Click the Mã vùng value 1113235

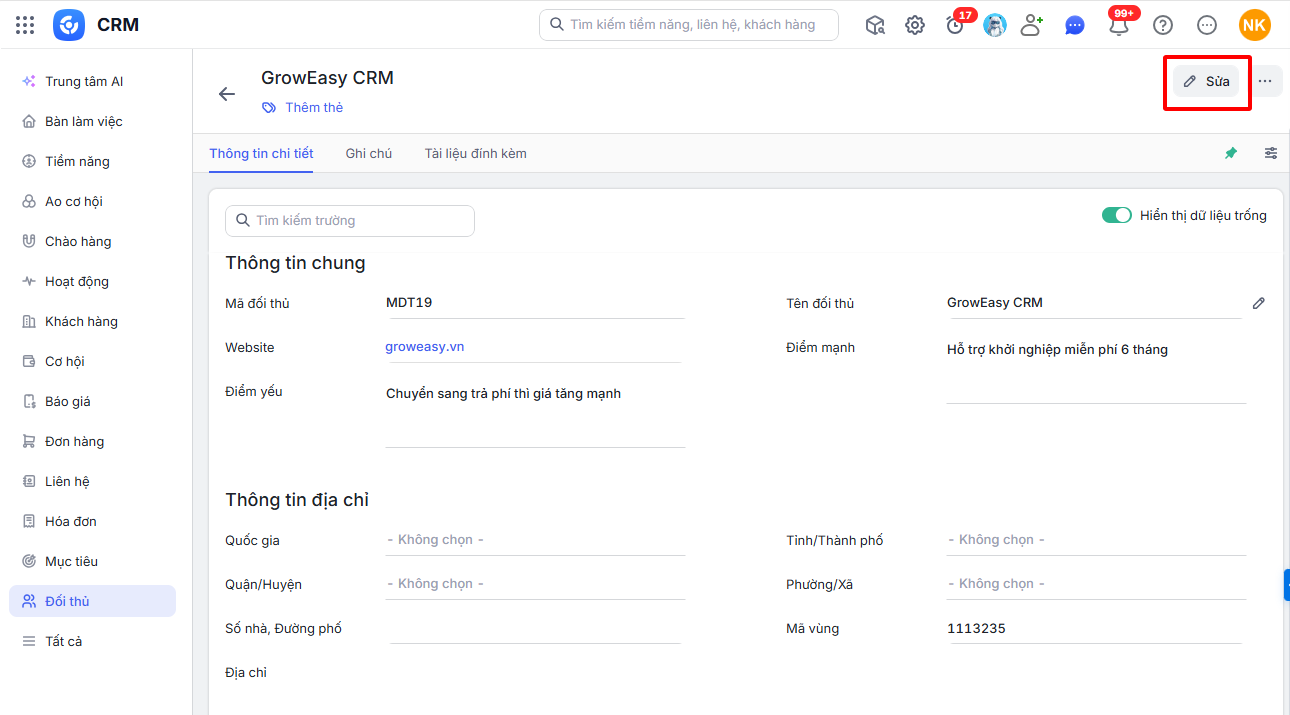[976, 628]
